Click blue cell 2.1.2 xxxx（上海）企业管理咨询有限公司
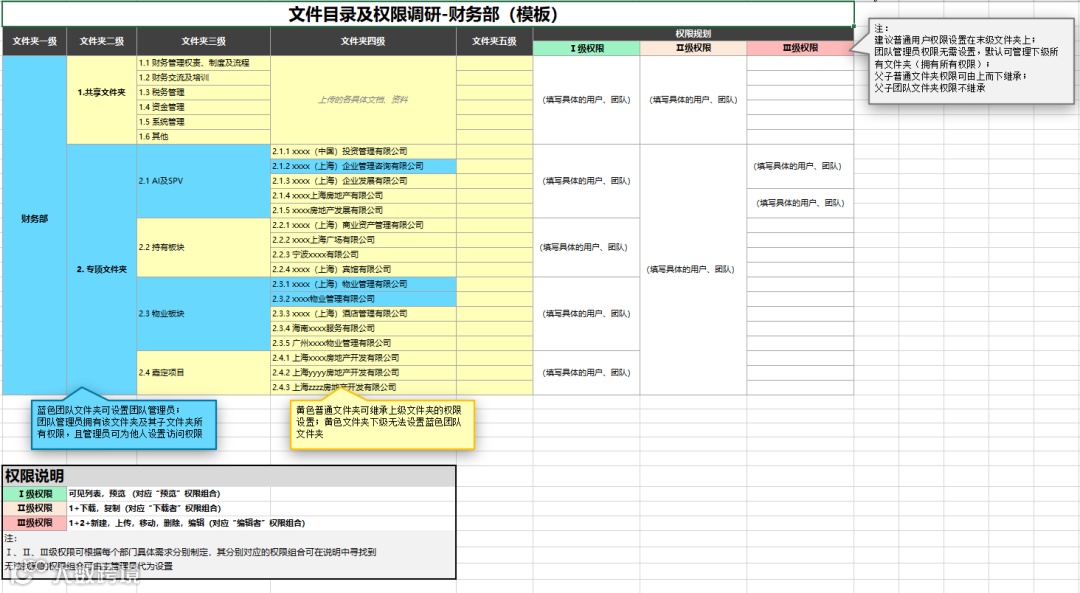Screen dimensions: 1080x593 (363, 166)
